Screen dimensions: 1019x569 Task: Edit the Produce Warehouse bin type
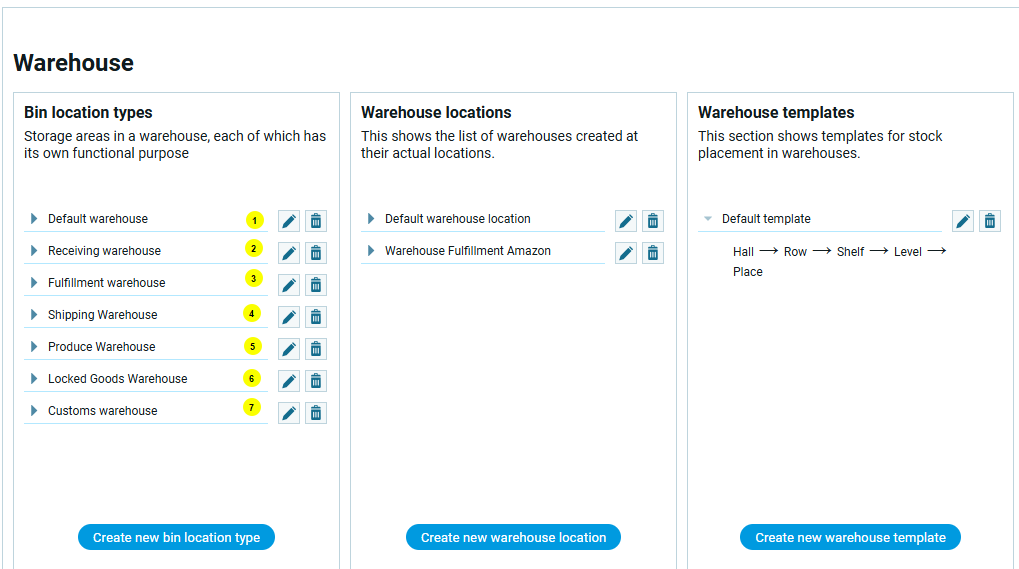click(289, 349)
